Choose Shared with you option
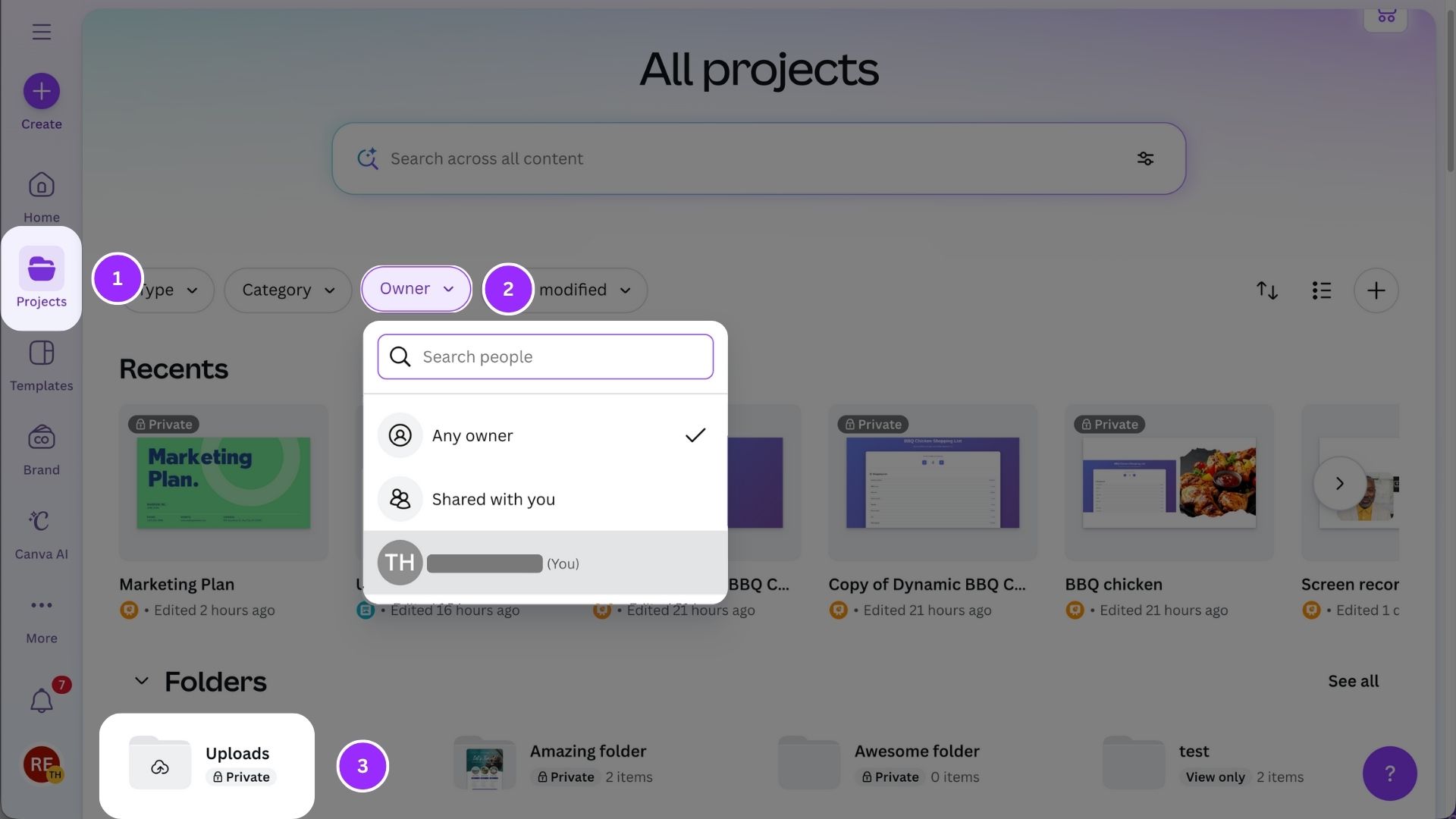Screen dimensions: 1456x819 (544, 499)
